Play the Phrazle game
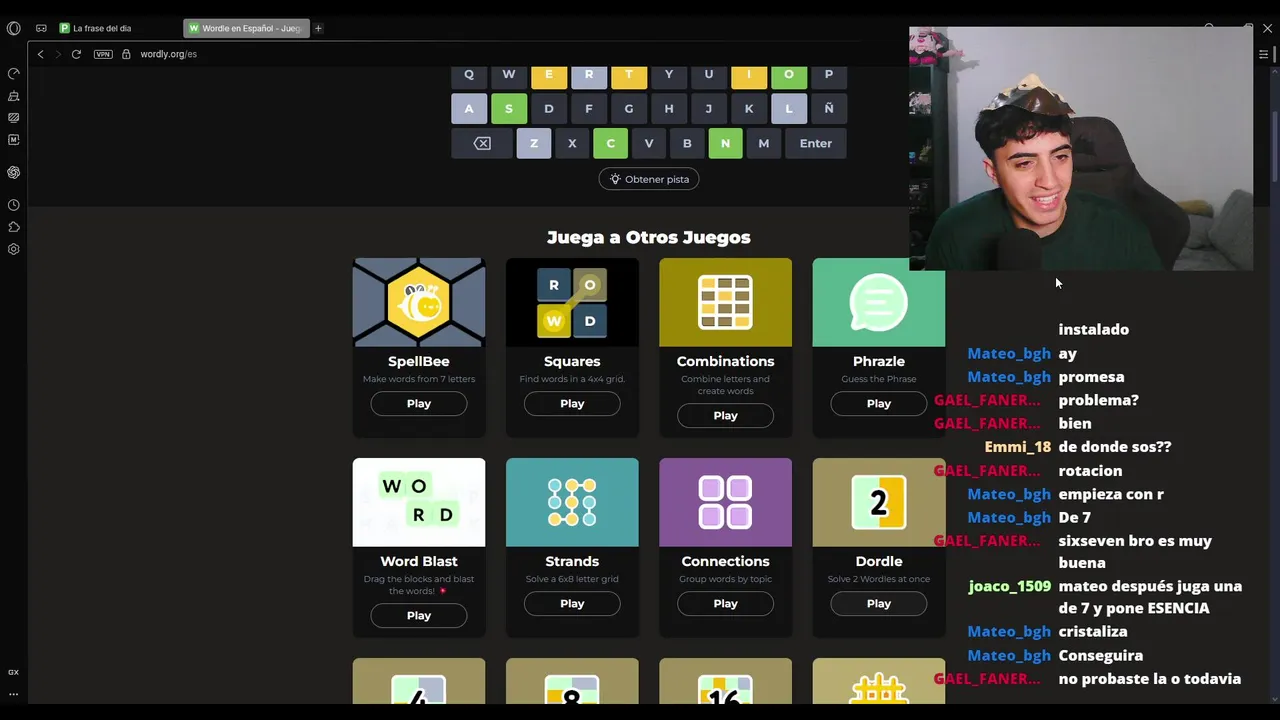Screen dimensions: 1280x720 pyautogui.click(x=879, y=404)
